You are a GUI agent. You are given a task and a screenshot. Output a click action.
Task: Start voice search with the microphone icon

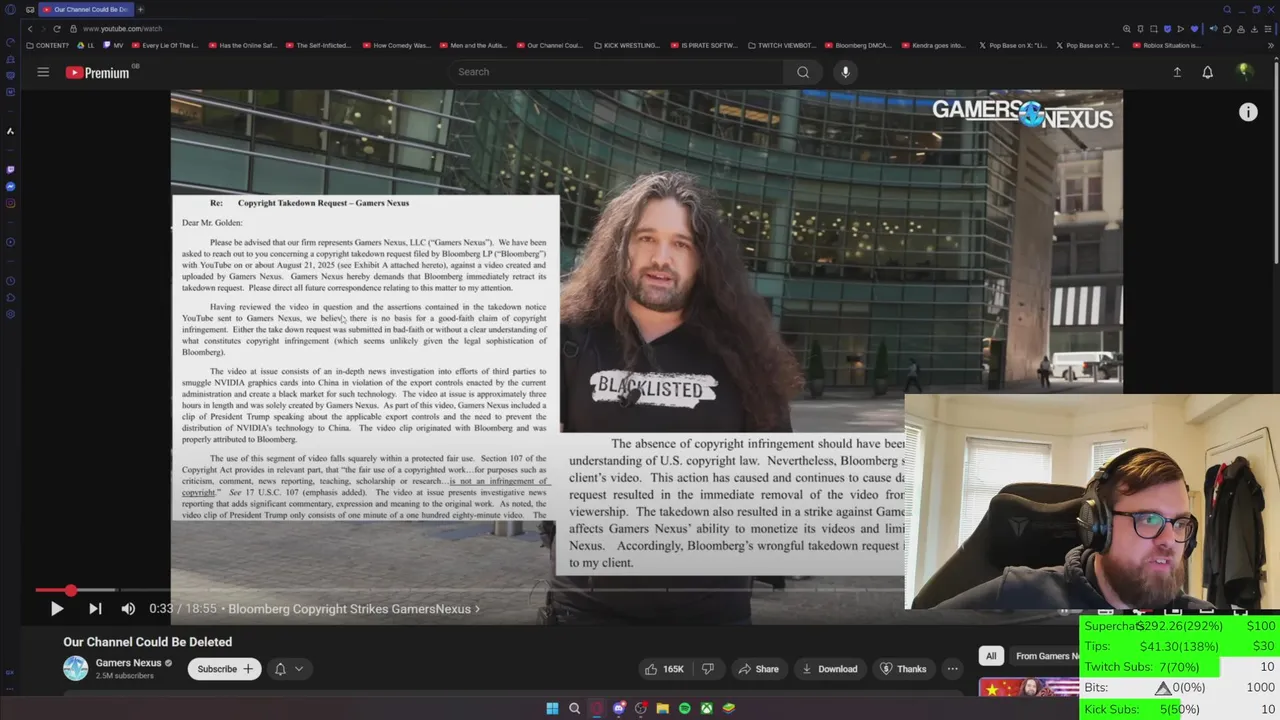(x=845, y=72)
